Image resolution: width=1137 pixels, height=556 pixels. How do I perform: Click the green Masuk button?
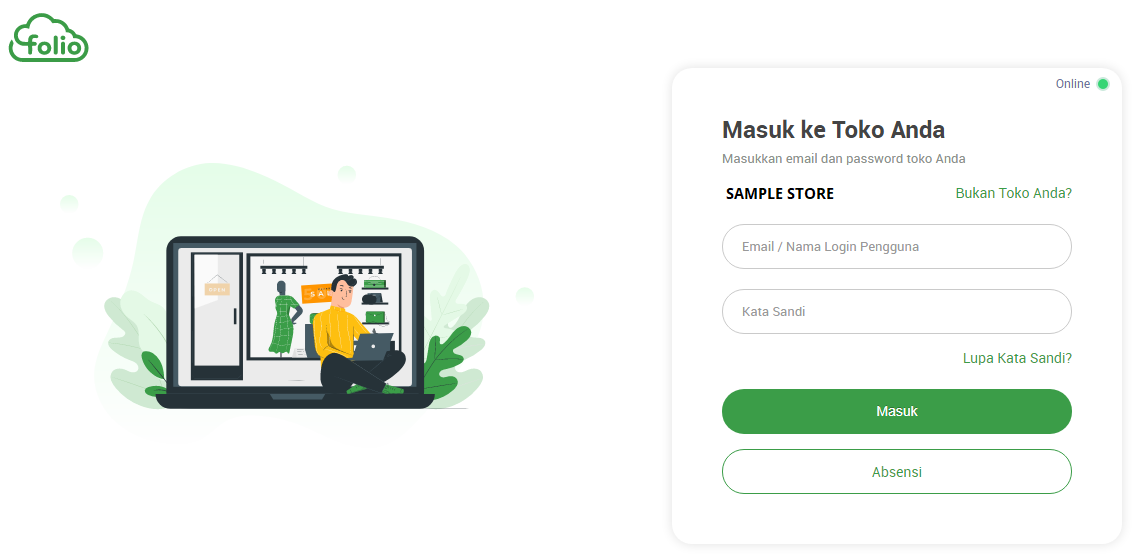tap(896, 412)
